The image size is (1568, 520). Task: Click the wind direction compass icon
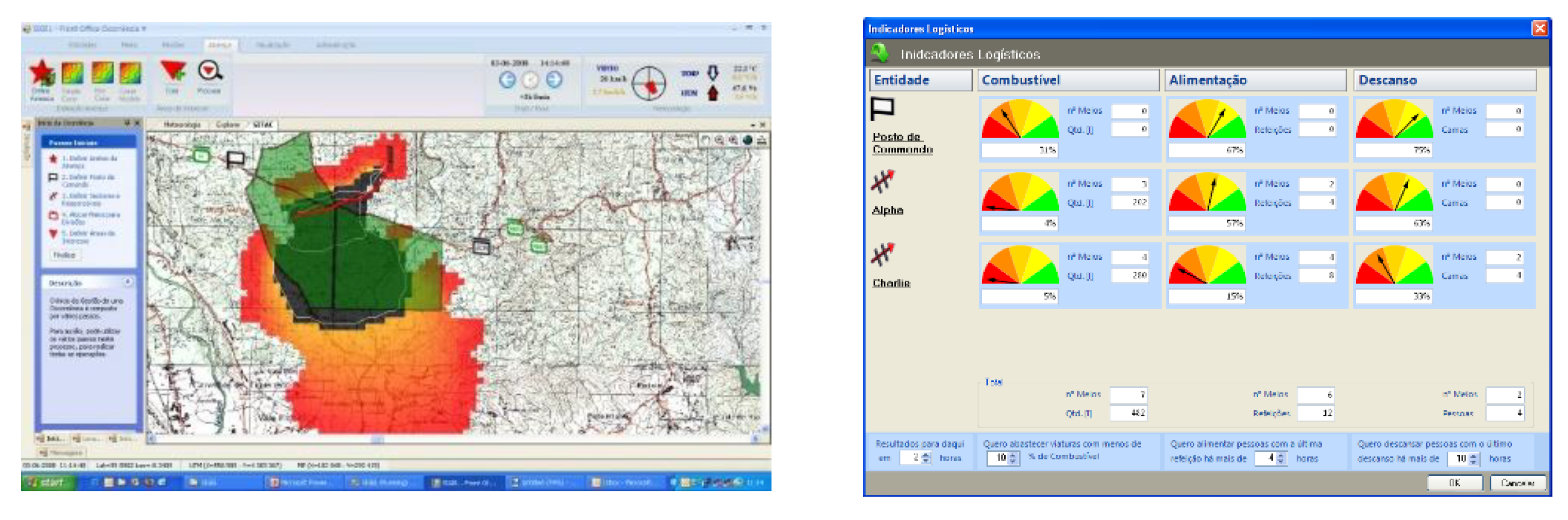click(649, 84)
